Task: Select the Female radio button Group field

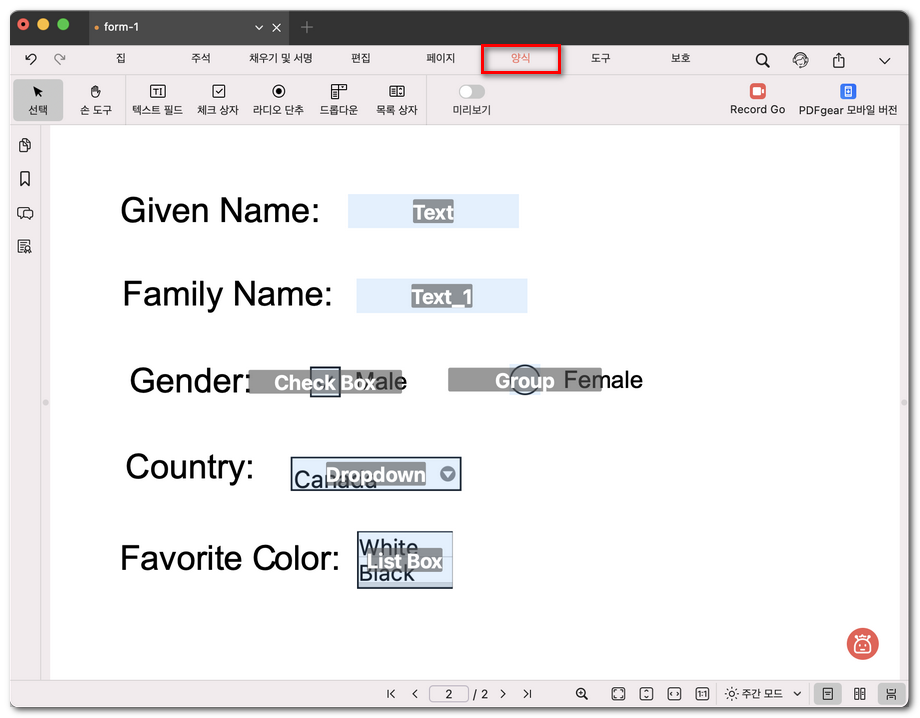Action: point(524,380)
